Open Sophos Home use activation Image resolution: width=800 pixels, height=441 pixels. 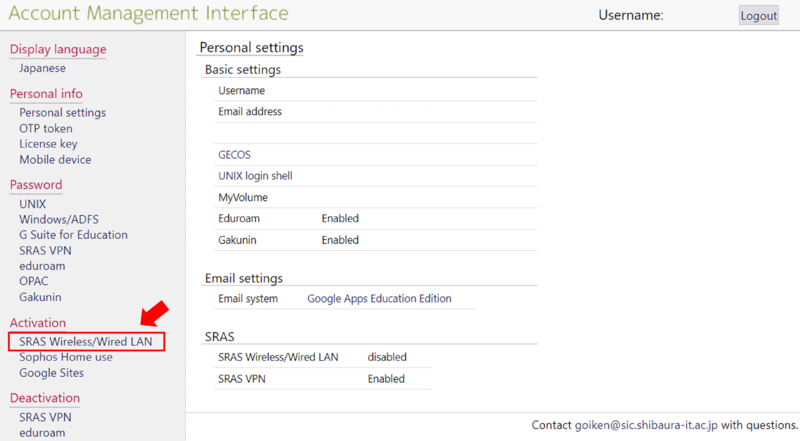(66, 357)
